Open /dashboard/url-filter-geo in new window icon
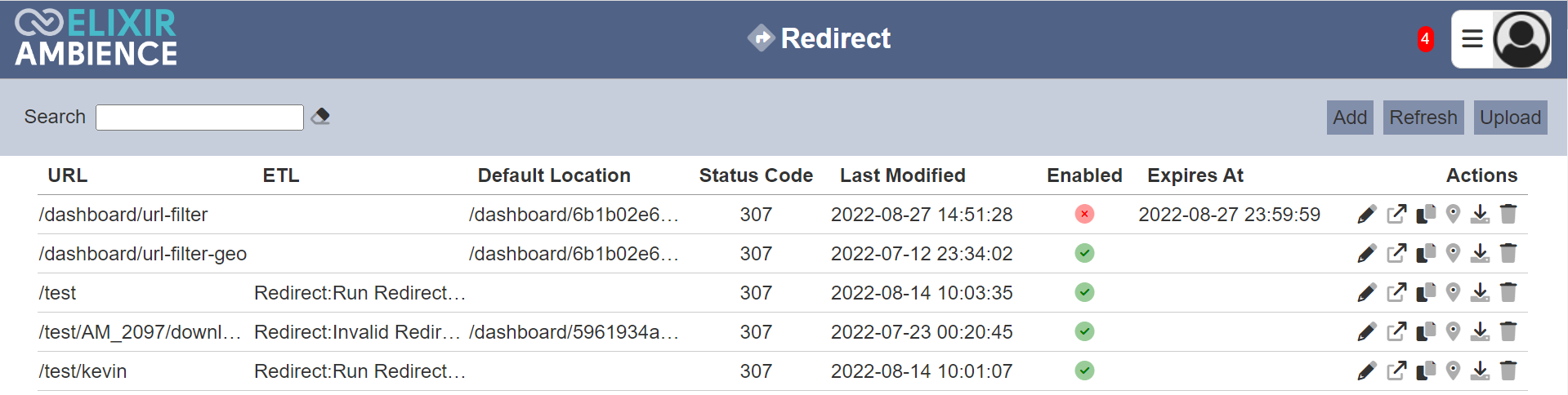The width and height of the screenshot is (1568, 395). tap(1397, 254)
